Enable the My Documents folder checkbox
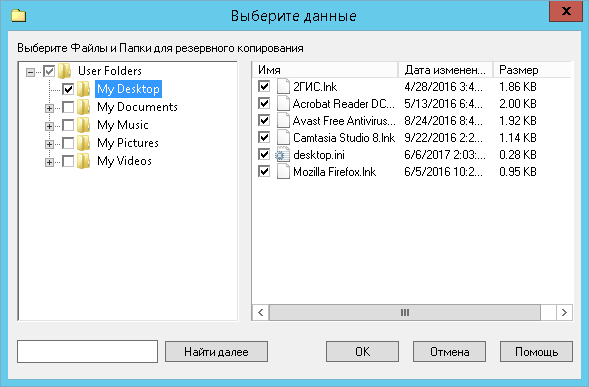This screenshot has height=387, width=589. coord(68,107)
